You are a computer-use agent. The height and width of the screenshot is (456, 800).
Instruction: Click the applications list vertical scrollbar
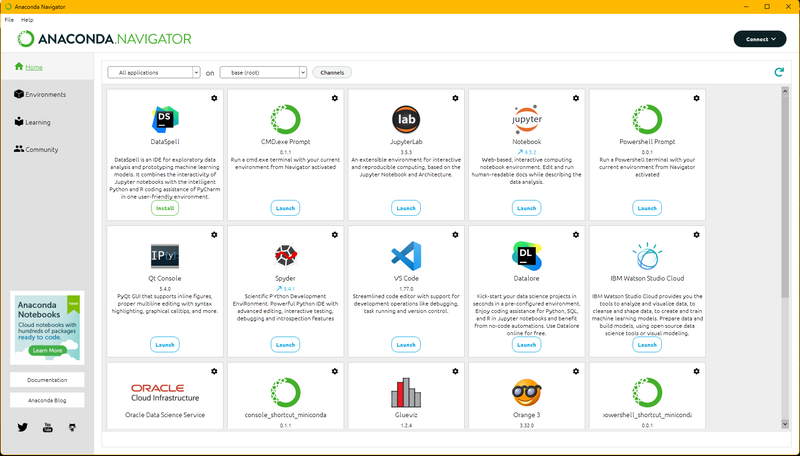(x=785, y=197)
